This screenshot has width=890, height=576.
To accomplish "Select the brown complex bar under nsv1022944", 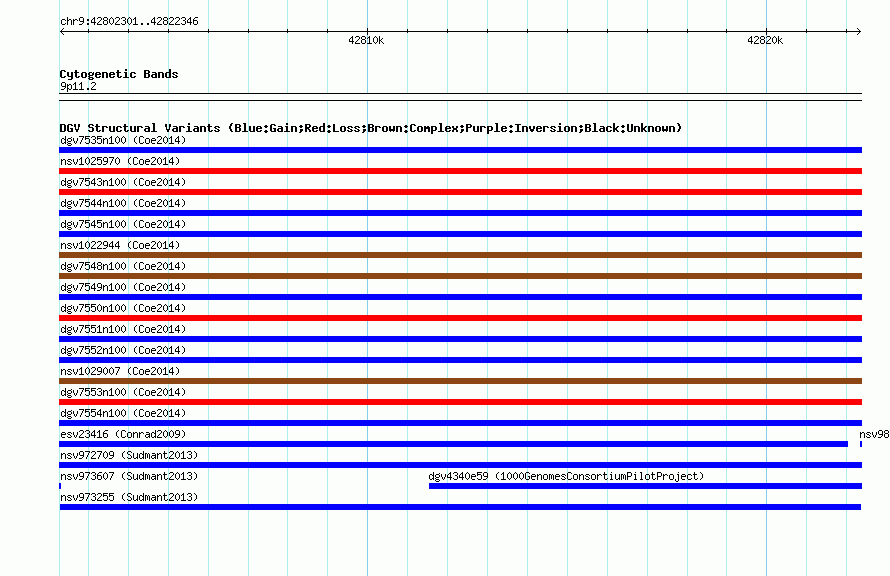I will (460, 255).
